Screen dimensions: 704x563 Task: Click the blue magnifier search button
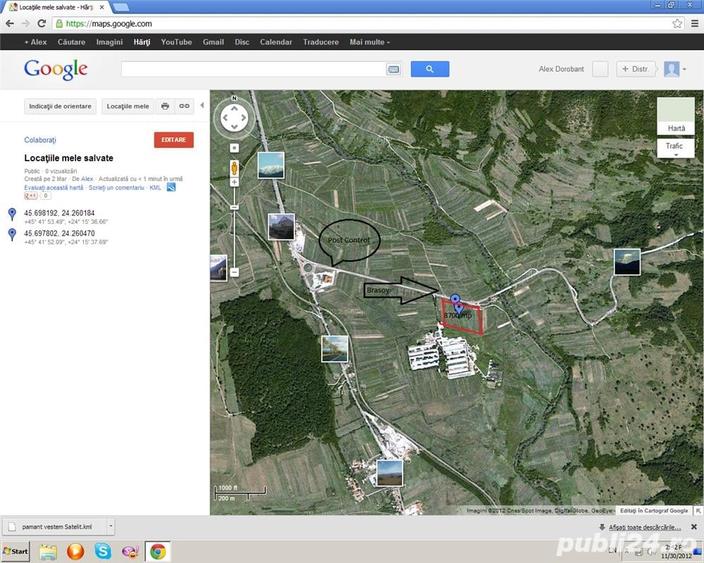tap(430, 69)
